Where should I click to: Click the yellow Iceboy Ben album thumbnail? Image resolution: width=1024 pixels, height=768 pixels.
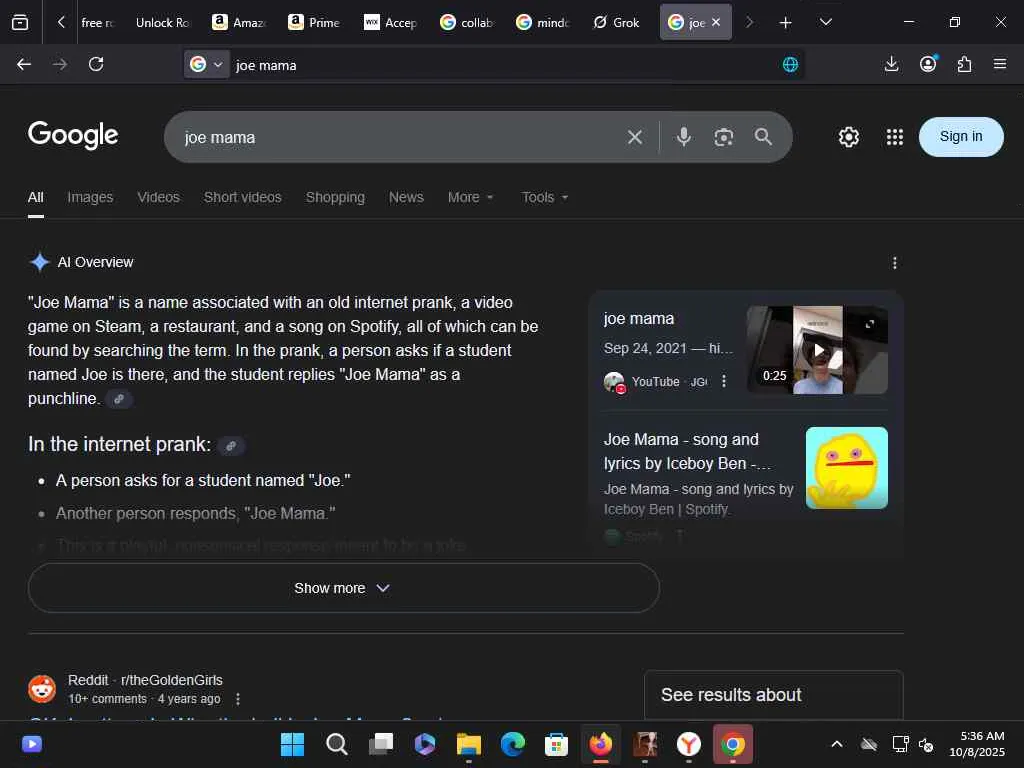(x=847, y=468)
